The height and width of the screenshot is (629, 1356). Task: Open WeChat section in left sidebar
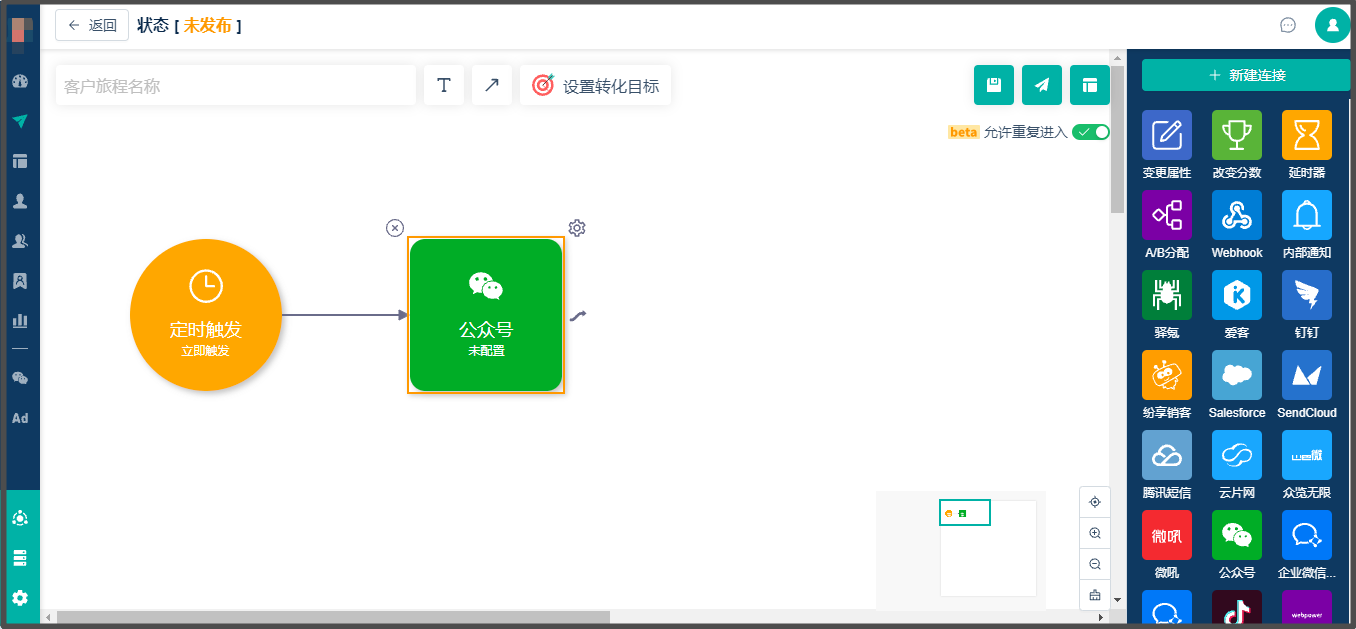(x=20, y=378)
